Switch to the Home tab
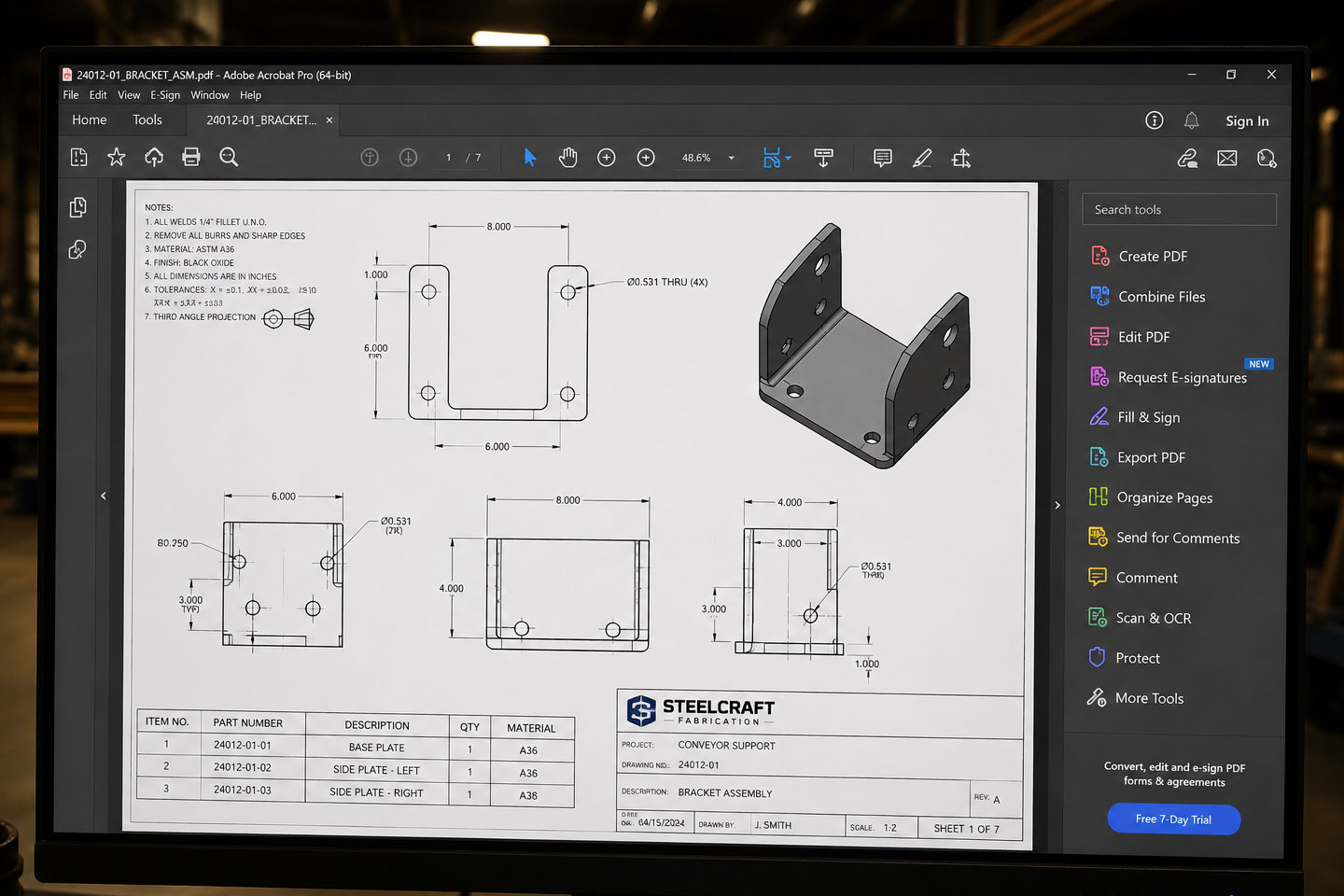 [x=90, y=119]
